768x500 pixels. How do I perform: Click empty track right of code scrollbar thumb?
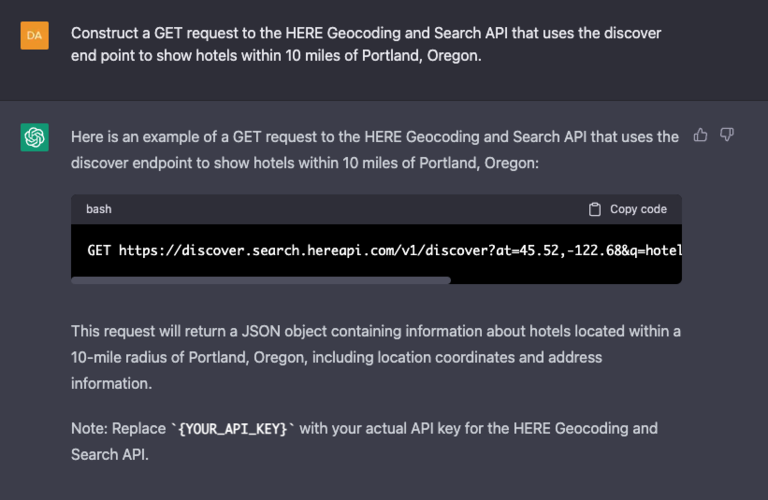(566, 280)
